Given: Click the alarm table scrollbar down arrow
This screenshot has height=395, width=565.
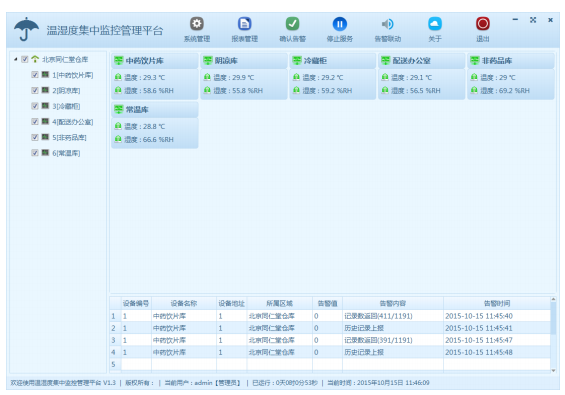Looking at the screenshot, I should point(553,370).
